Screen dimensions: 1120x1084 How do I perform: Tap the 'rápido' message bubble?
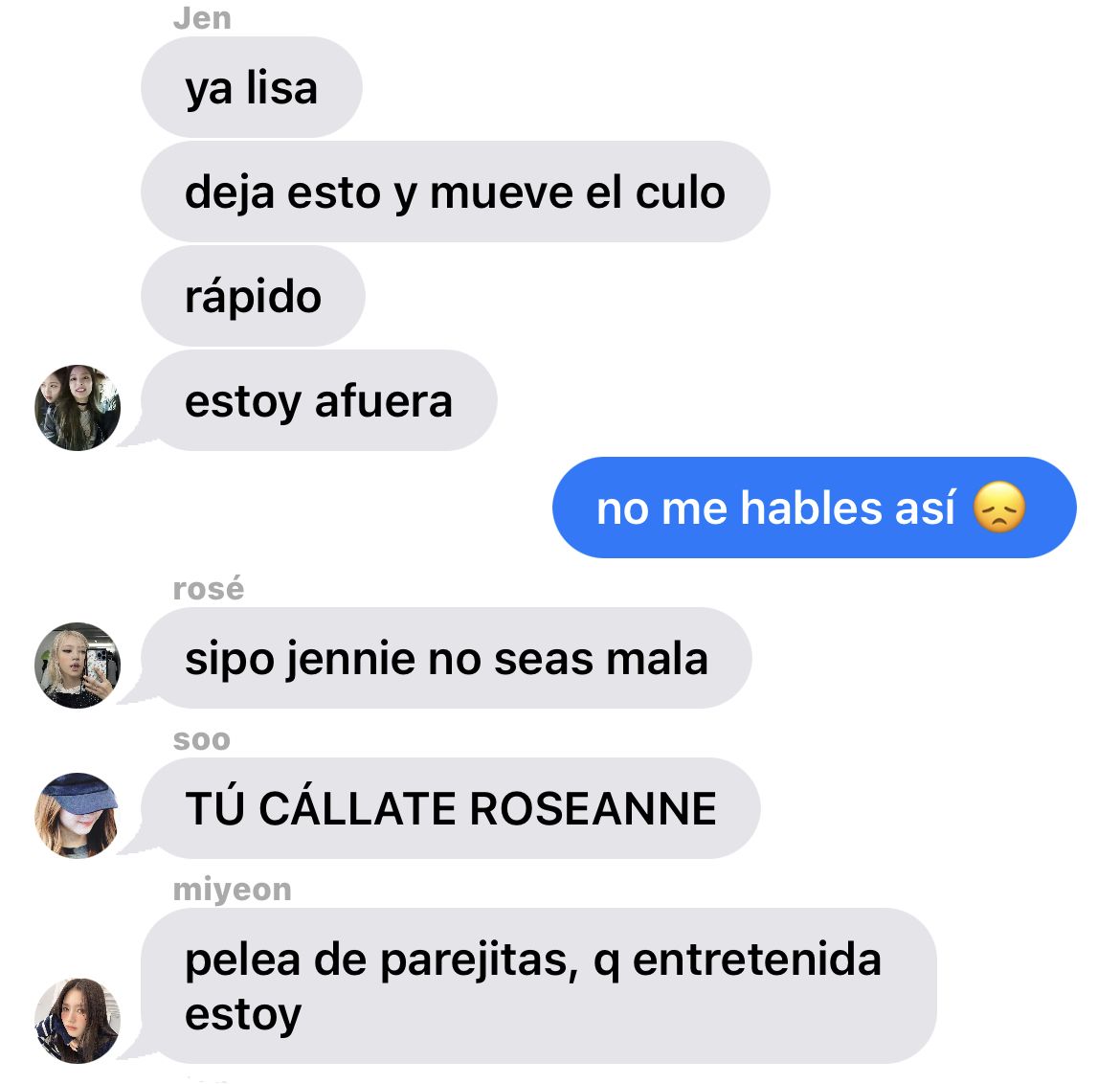point(253,296)
